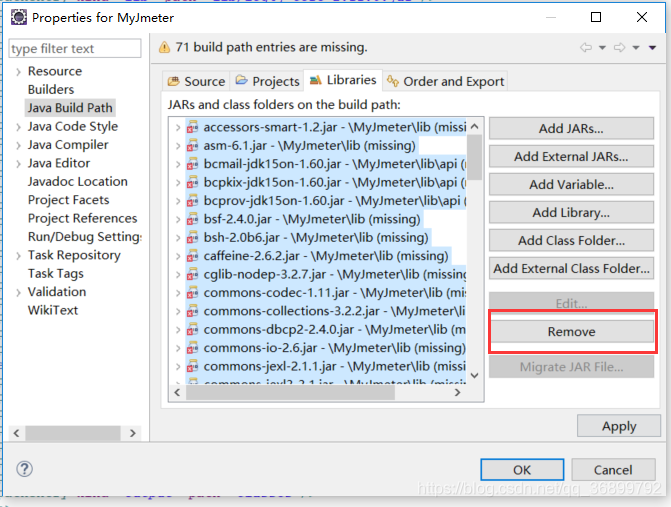Switch to the Source tab
Viewport: 671px width, 507px height.
click(x=196, y=81)
